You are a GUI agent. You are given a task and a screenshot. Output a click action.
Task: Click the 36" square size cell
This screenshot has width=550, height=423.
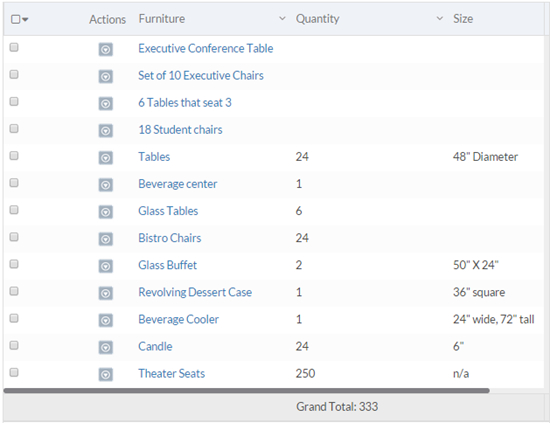[x=479, y=293]
